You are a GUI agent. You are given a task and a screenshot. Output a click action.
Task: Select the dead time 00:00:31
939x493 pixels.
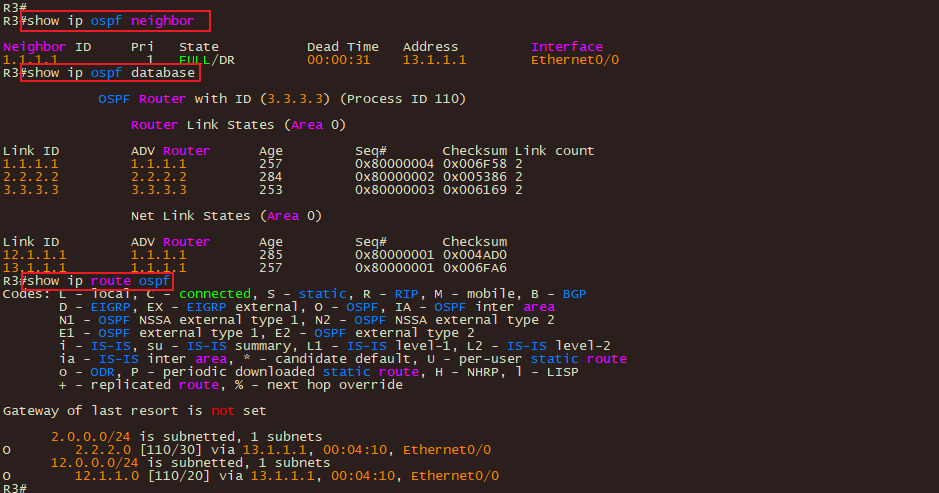338,60
